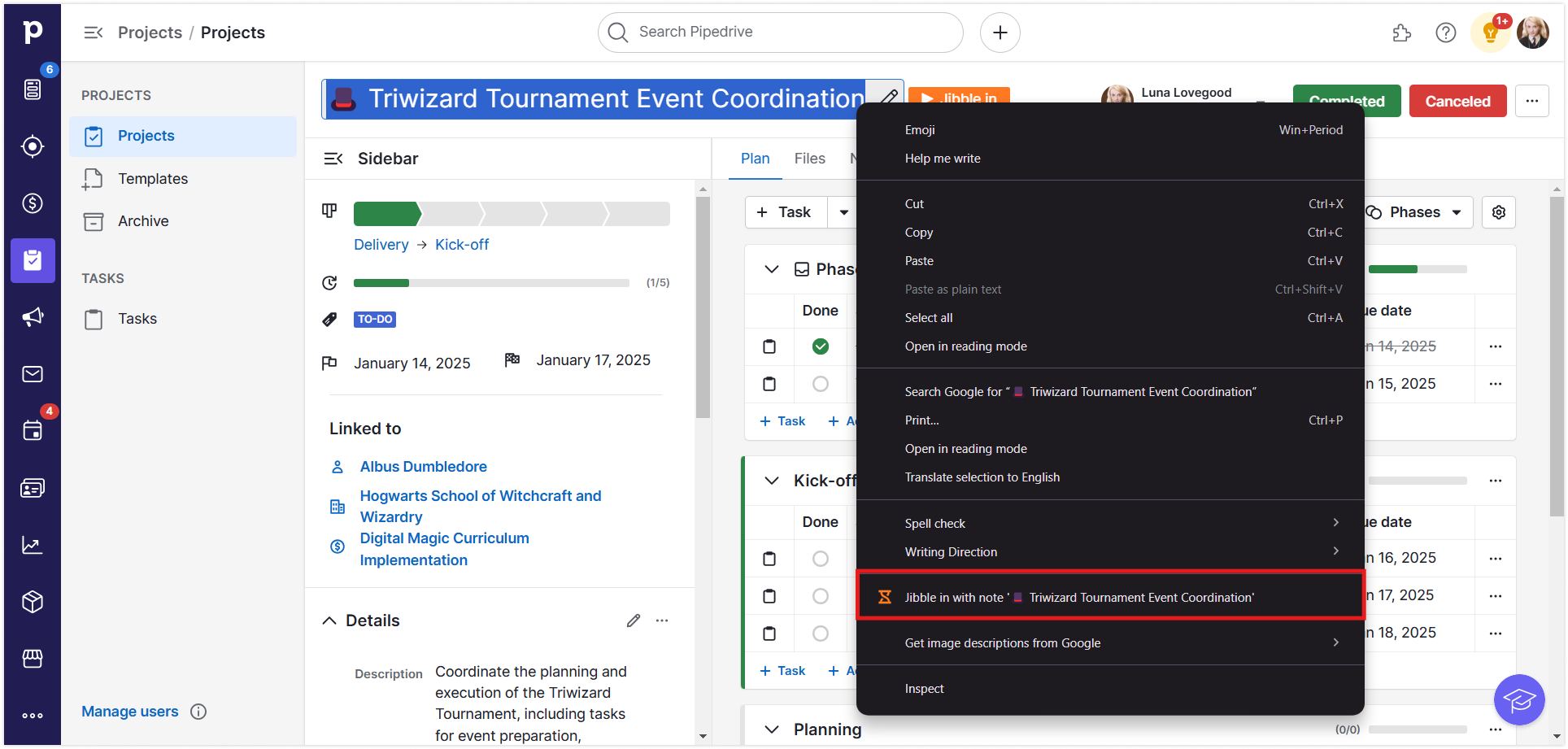The image size is (1568, 749).
Task: Open the Task button dropdown arrow
Action: [844, 212]
